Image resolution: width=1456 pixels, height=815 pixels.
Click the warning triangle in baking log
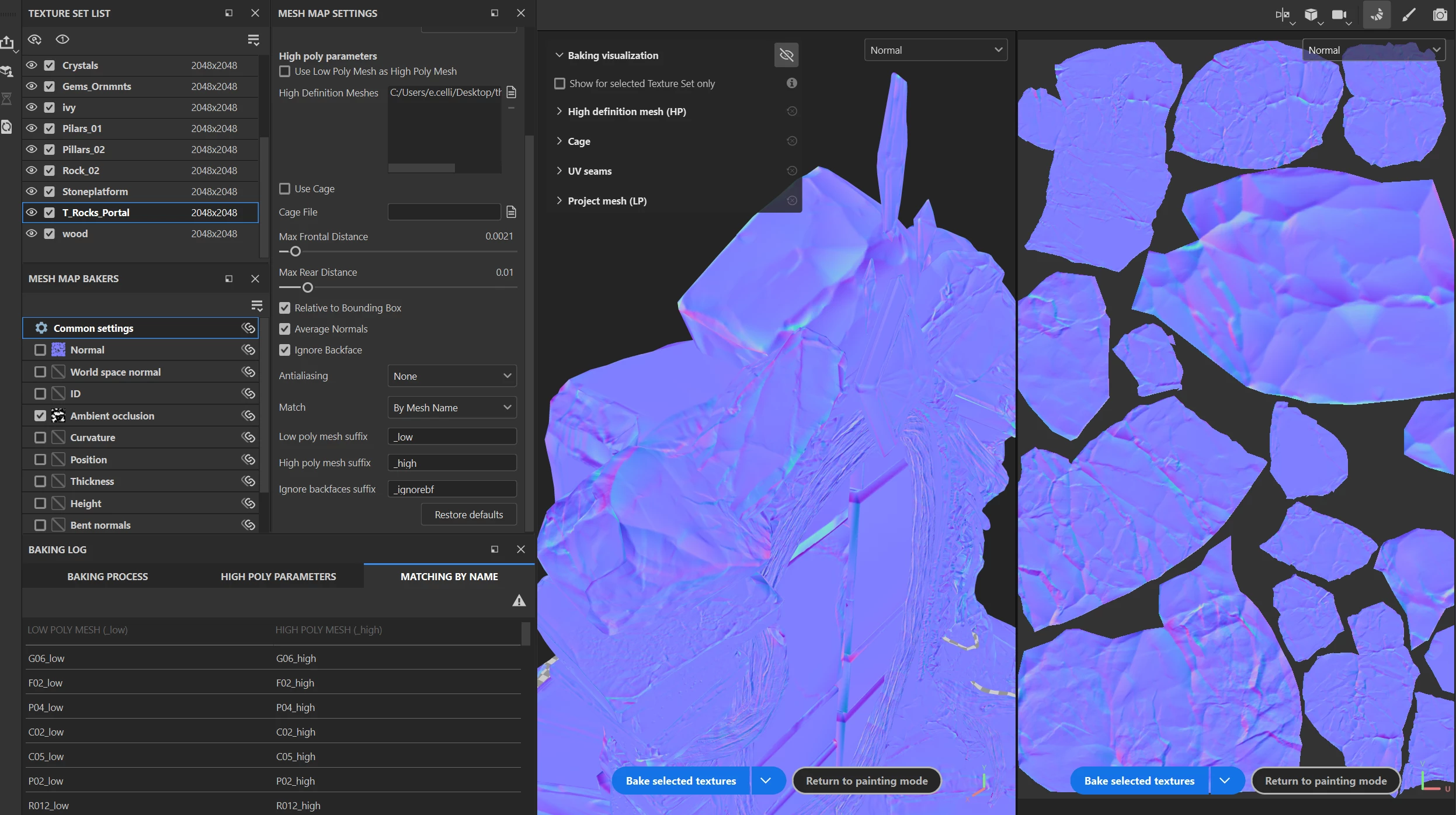pyautogui.click(x=519, y=601)
